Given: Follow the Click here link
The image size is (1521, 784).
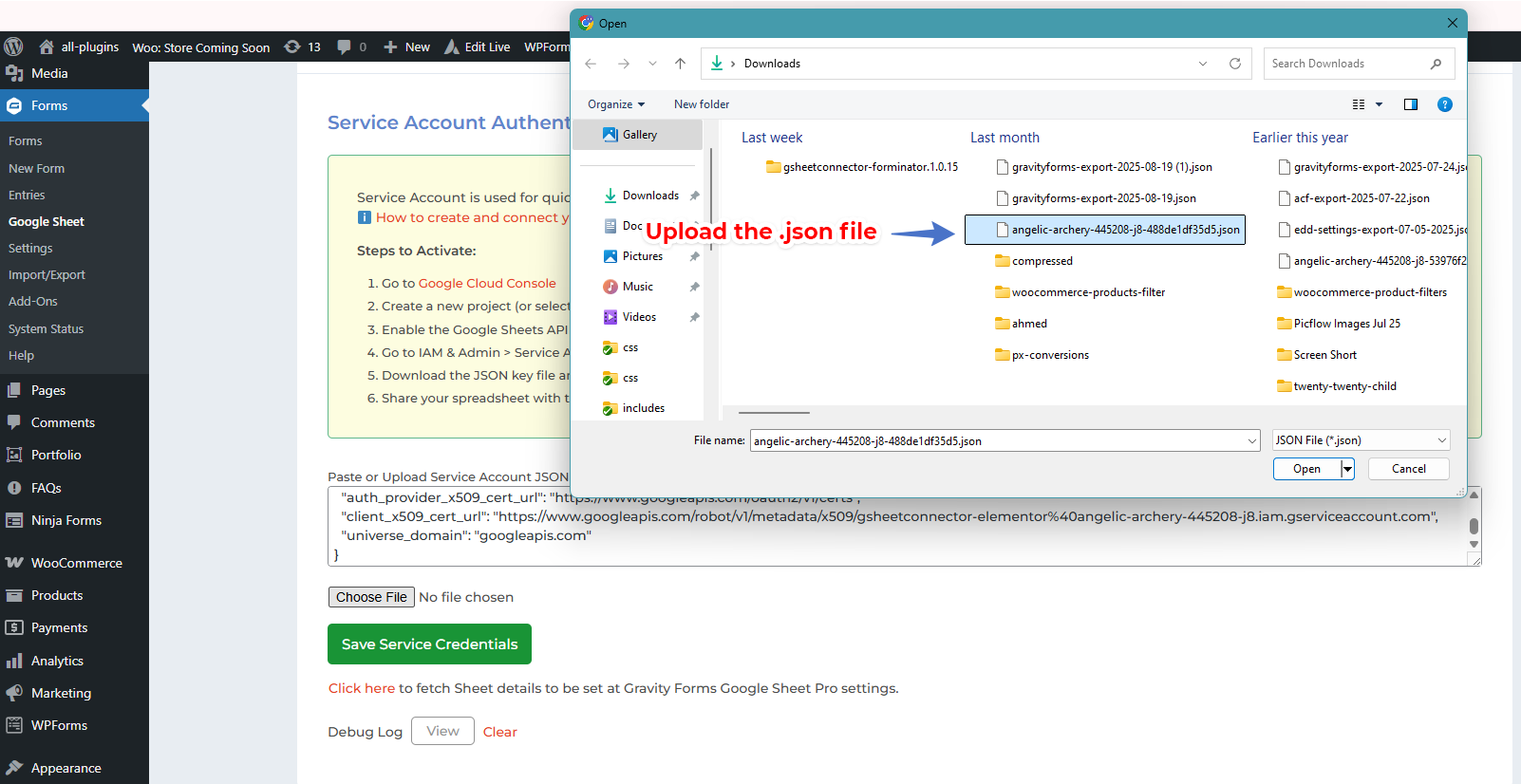Looking at the screenshot, I should click(x=362, y=688).
